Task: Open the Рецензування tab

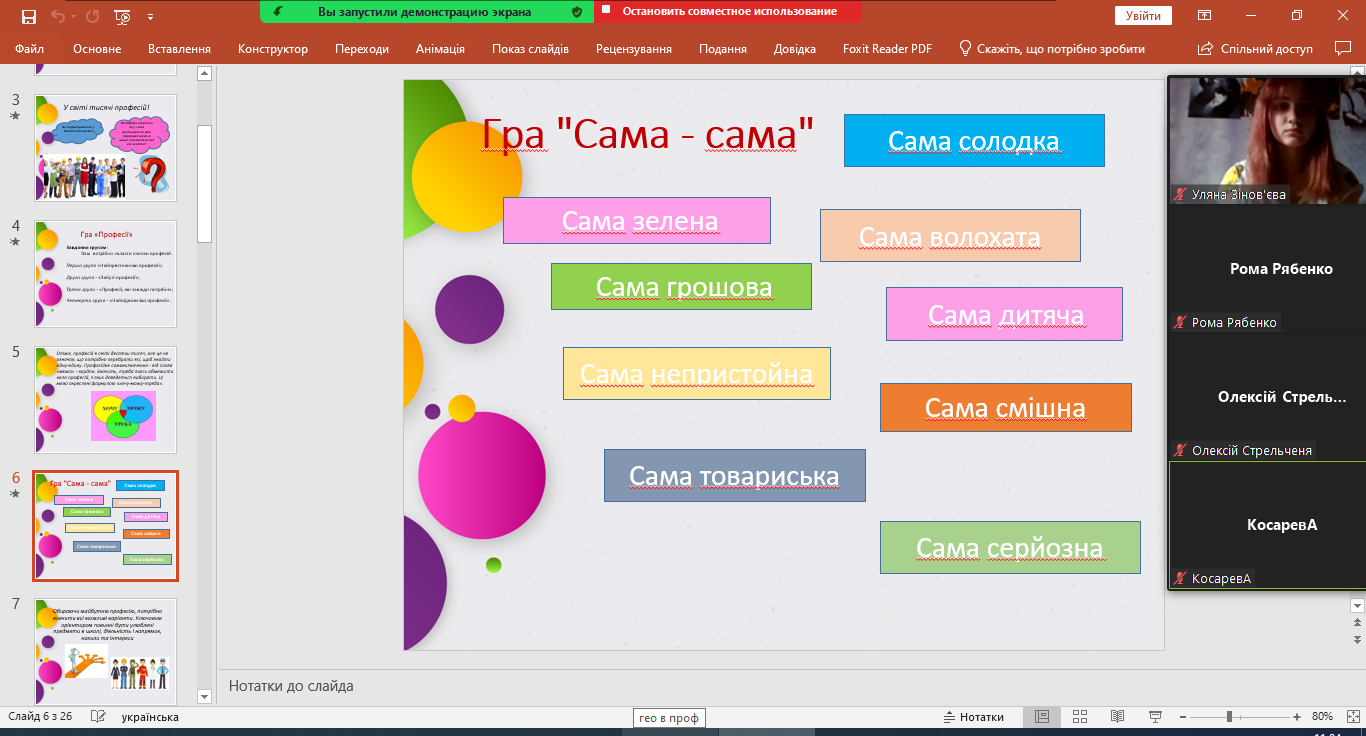Action: coord(634,48)
